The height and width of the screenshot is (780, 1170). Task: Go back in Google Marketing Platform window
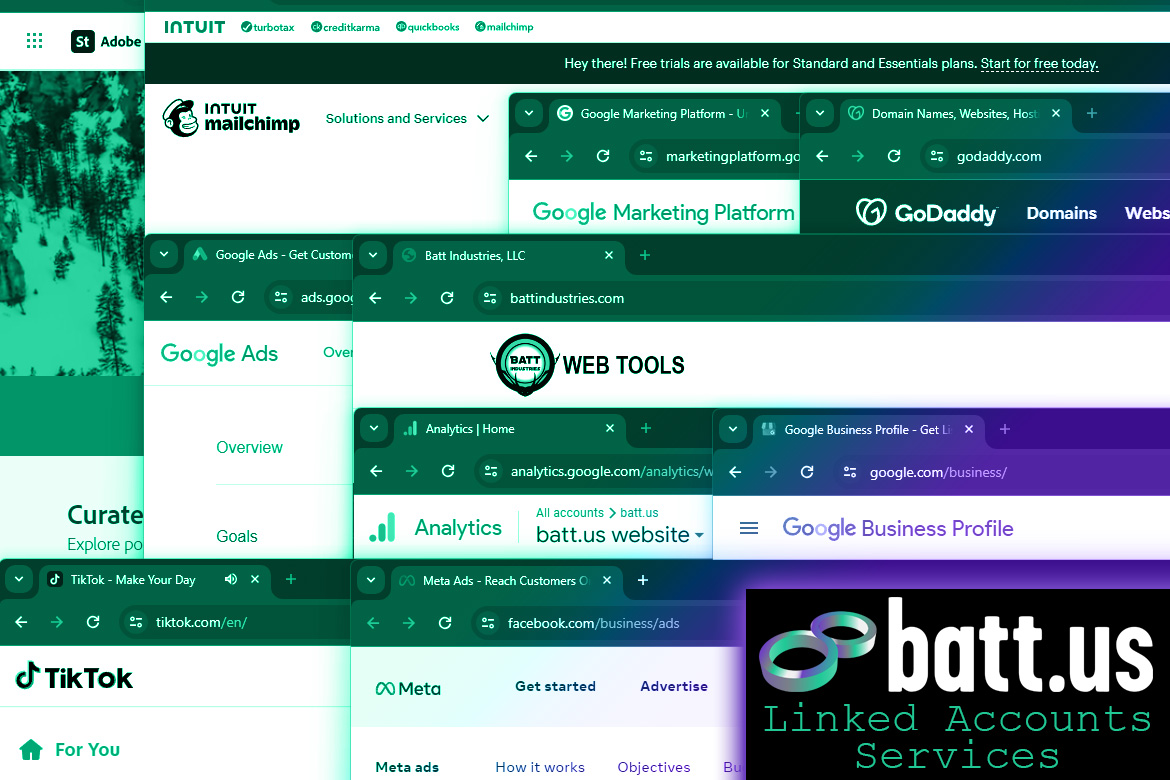point(531,156)
